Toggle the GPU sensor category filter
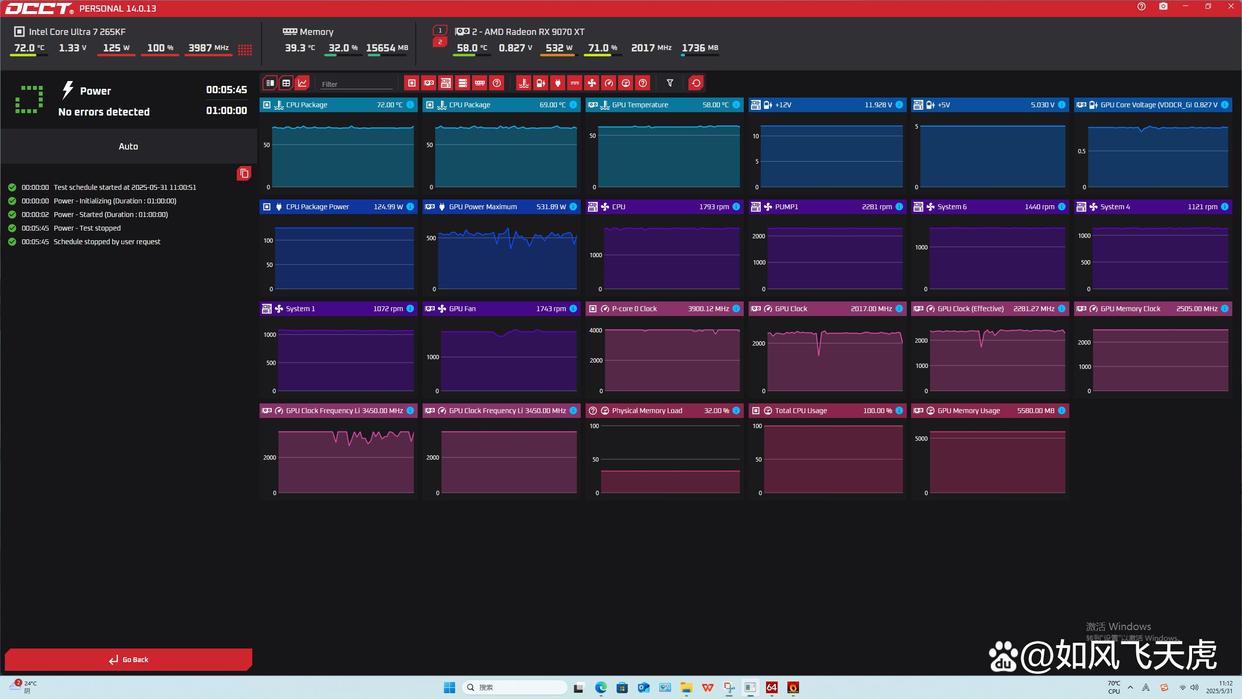This screenshot has width=1242, height=699. 429,83
